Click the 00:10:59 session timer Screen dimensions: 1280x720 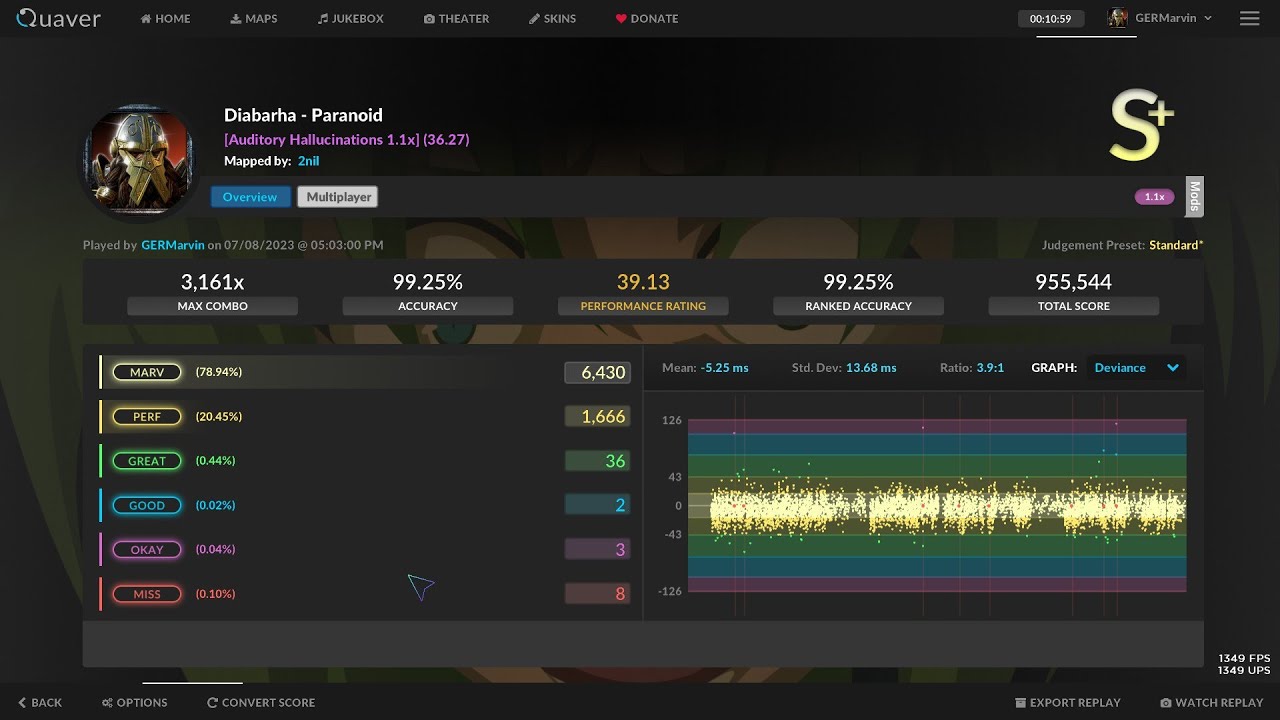pyautogui.click(x=1051, y=18)
